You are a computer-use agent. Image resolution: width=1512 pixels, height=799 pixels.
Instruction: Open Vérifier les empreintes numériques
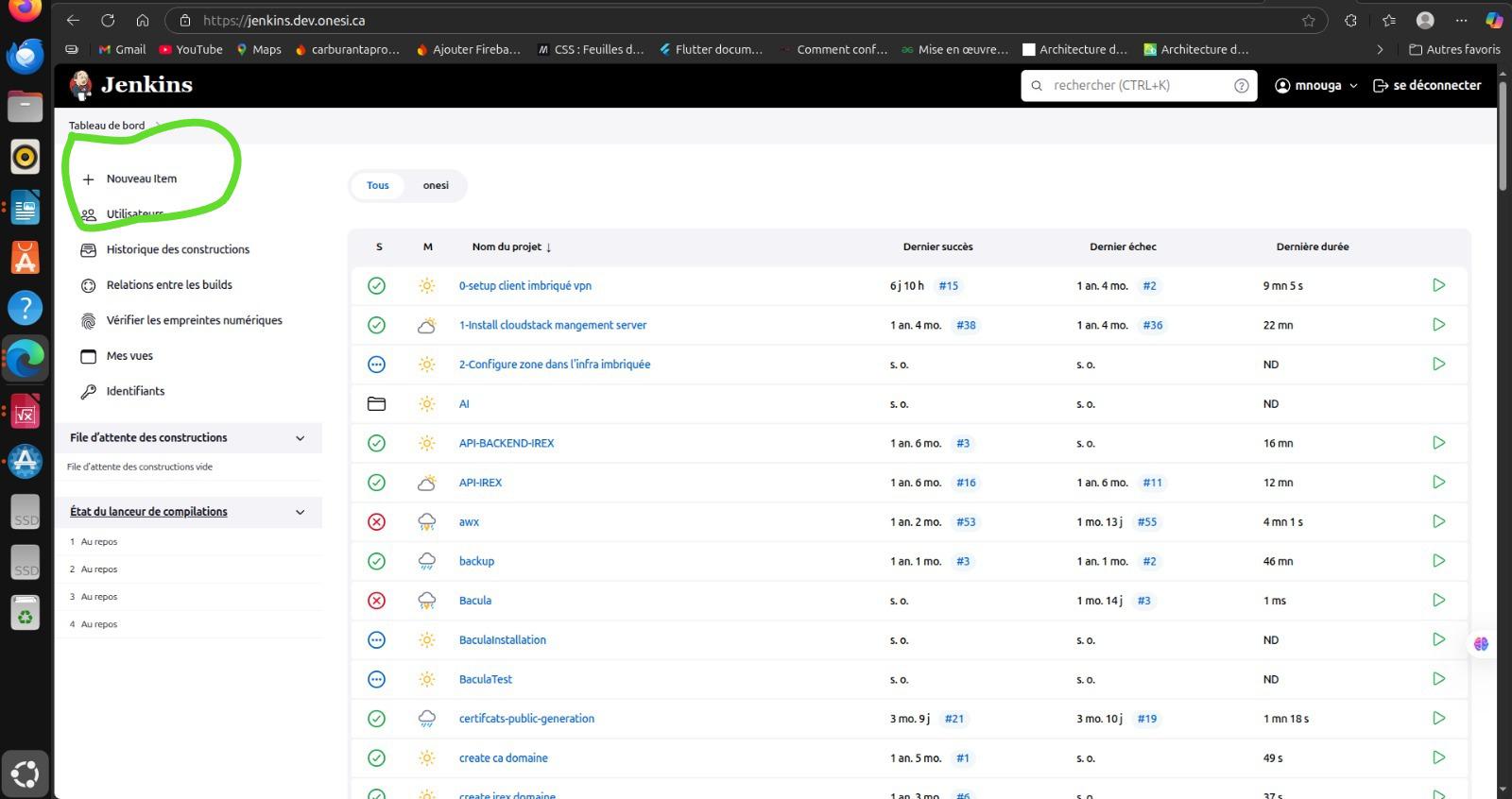(x=181, y=320)
